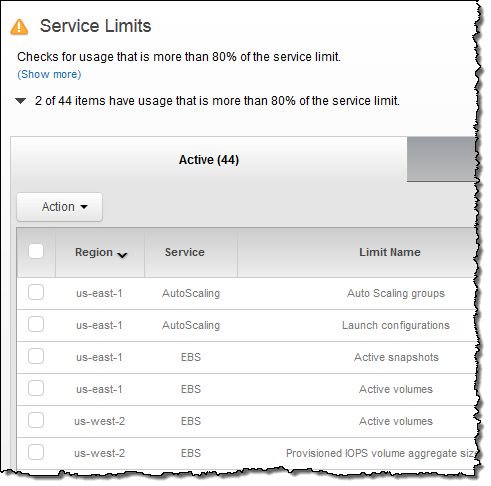The image size is (491, 486).
Task: Toggle the select-all checkbox in header
Action: point(36,251)
